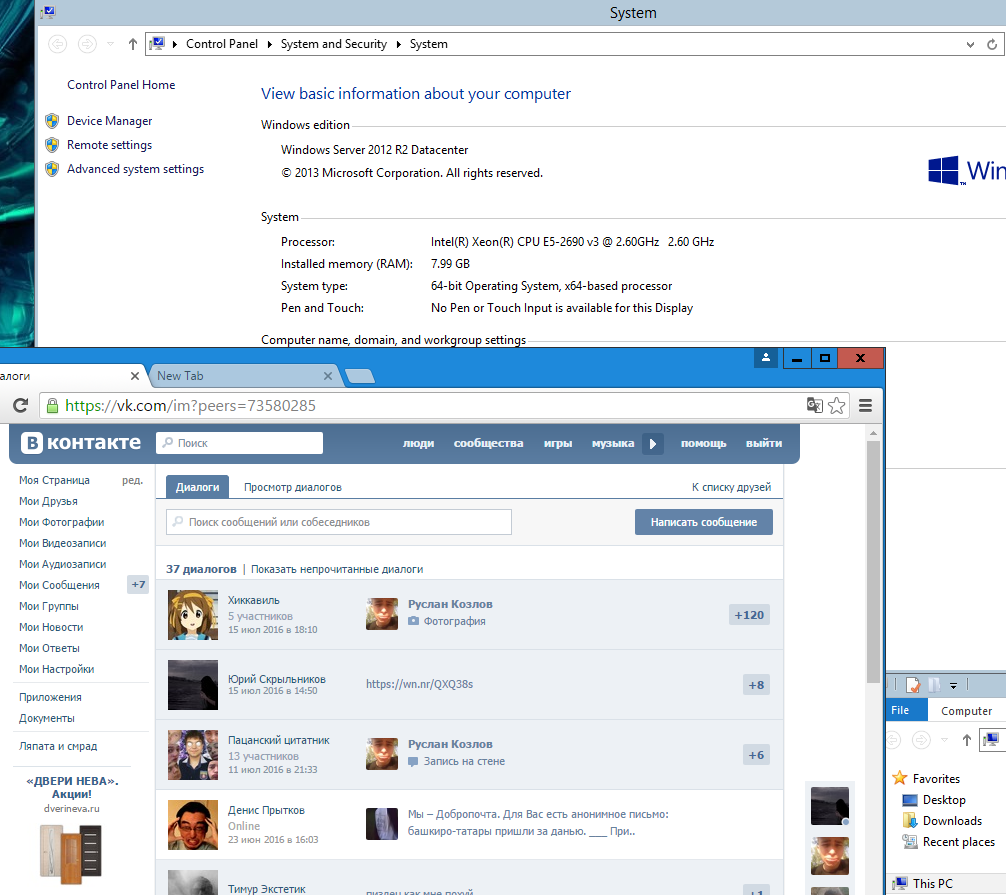The width and height of the screenshot is (1006, 895).
Task: Open Remote settings
Action: pyautogui.click(x=110, y=145)
